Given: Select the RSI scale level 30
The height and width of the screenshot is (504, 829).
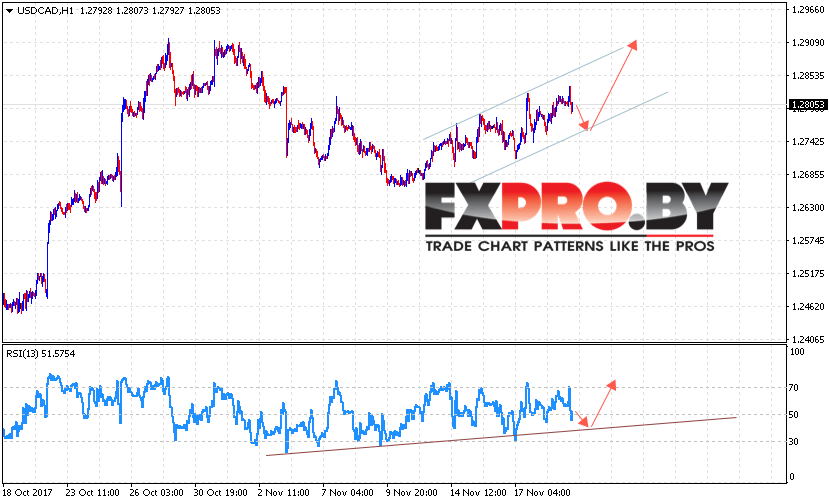Looking at the screenshot, I should click(793, 441).
